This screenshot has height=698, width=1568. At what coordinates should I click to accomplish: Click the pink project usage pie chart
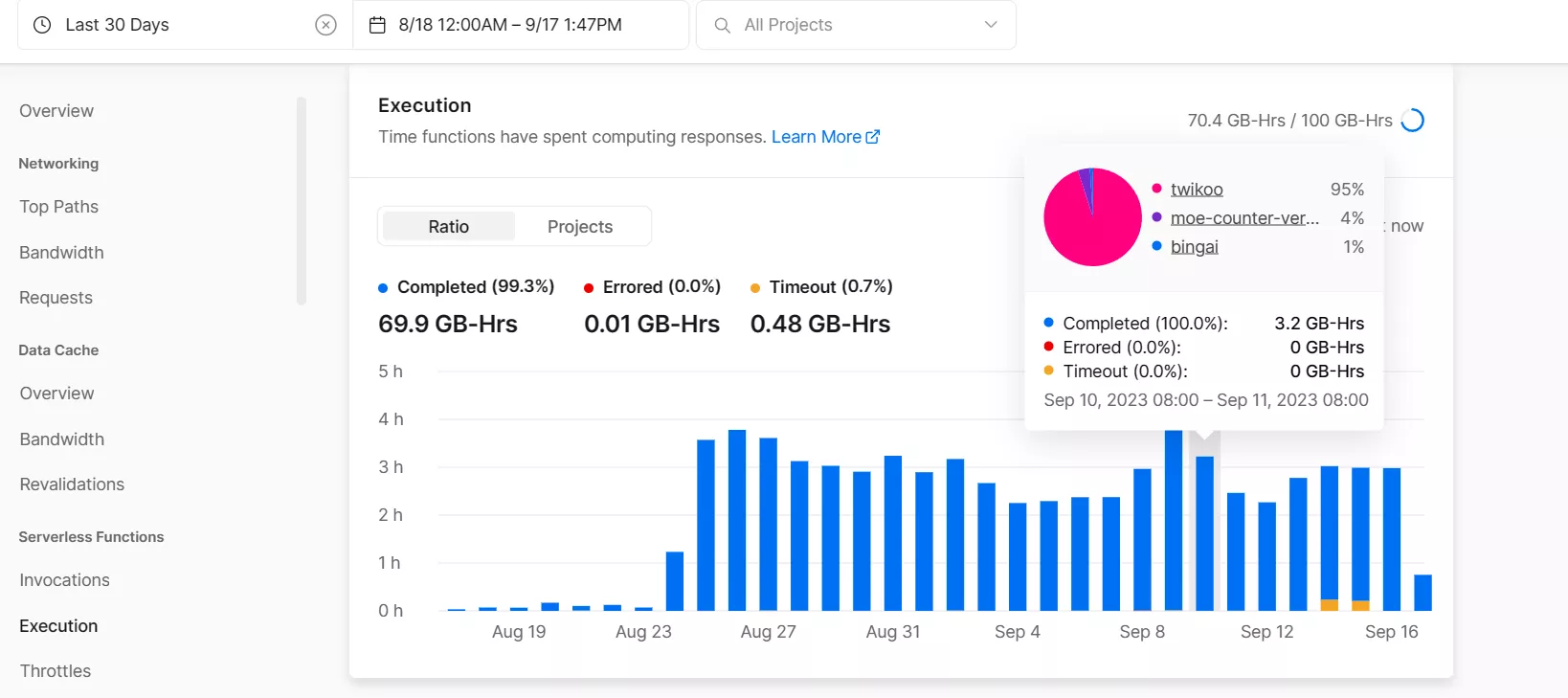point(1092,217)
